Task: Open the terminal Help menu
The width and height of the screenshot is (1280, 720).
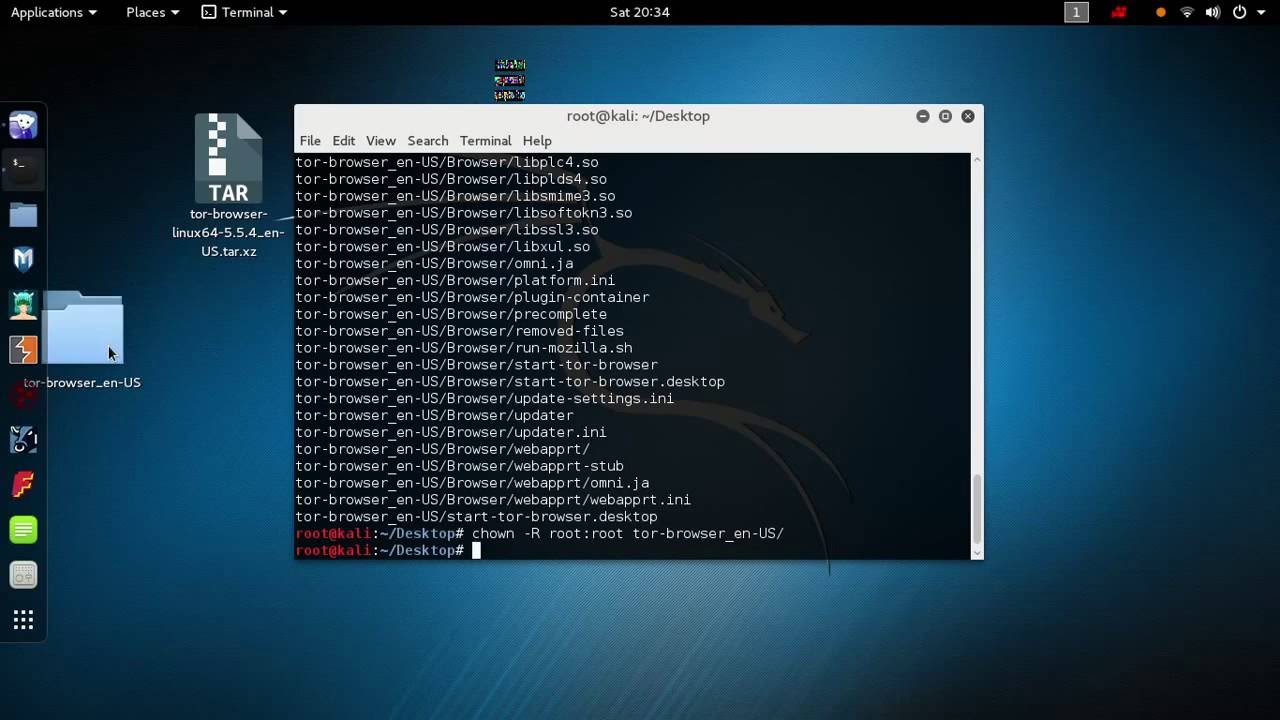Action: [537, 141]
